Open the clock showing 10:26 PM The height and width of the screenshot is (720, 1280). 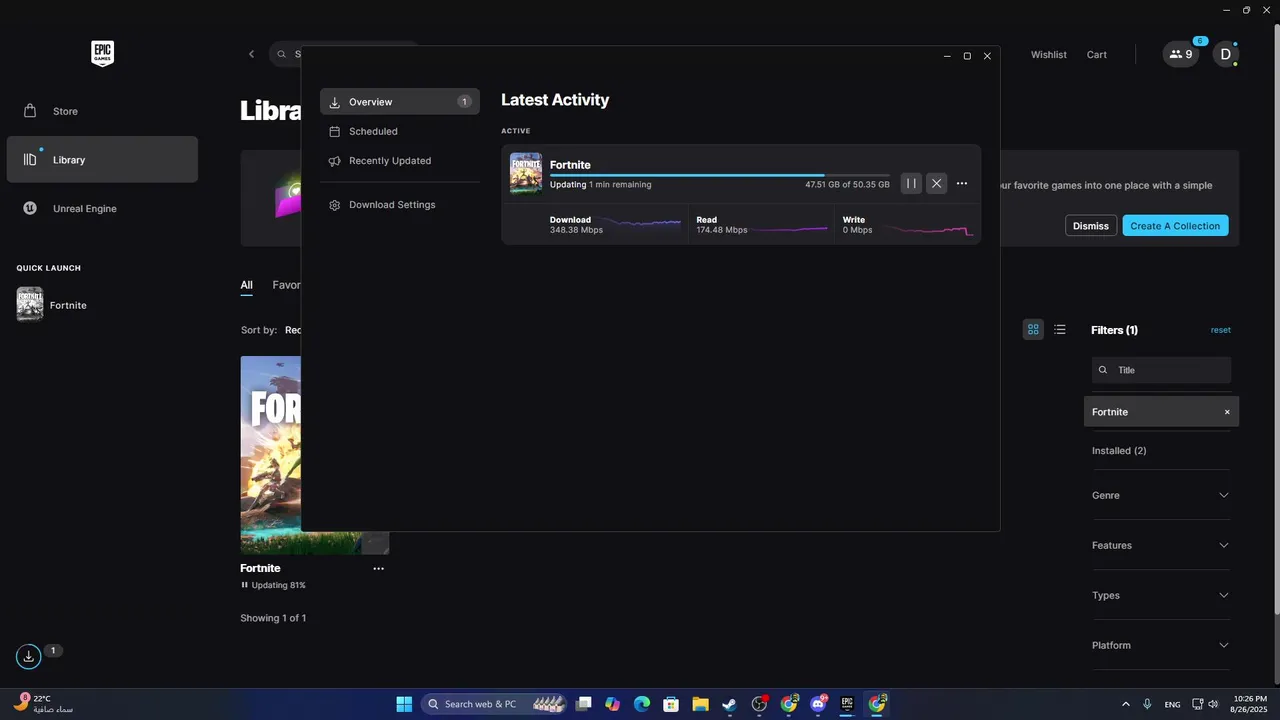pyautogui.click(x=1250, y=704)
